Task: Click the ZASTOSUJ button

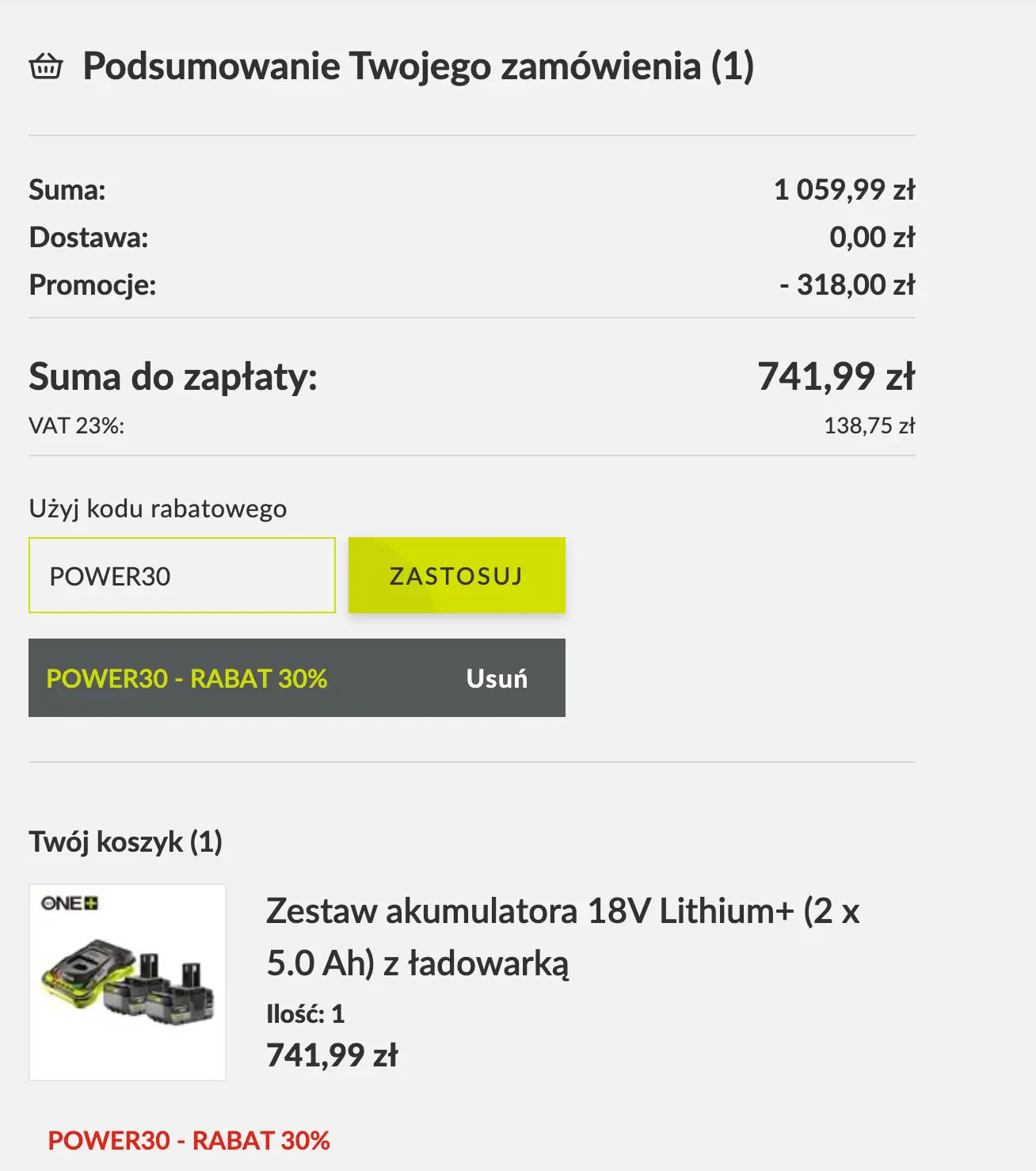Action: click(x=456, y=575)
